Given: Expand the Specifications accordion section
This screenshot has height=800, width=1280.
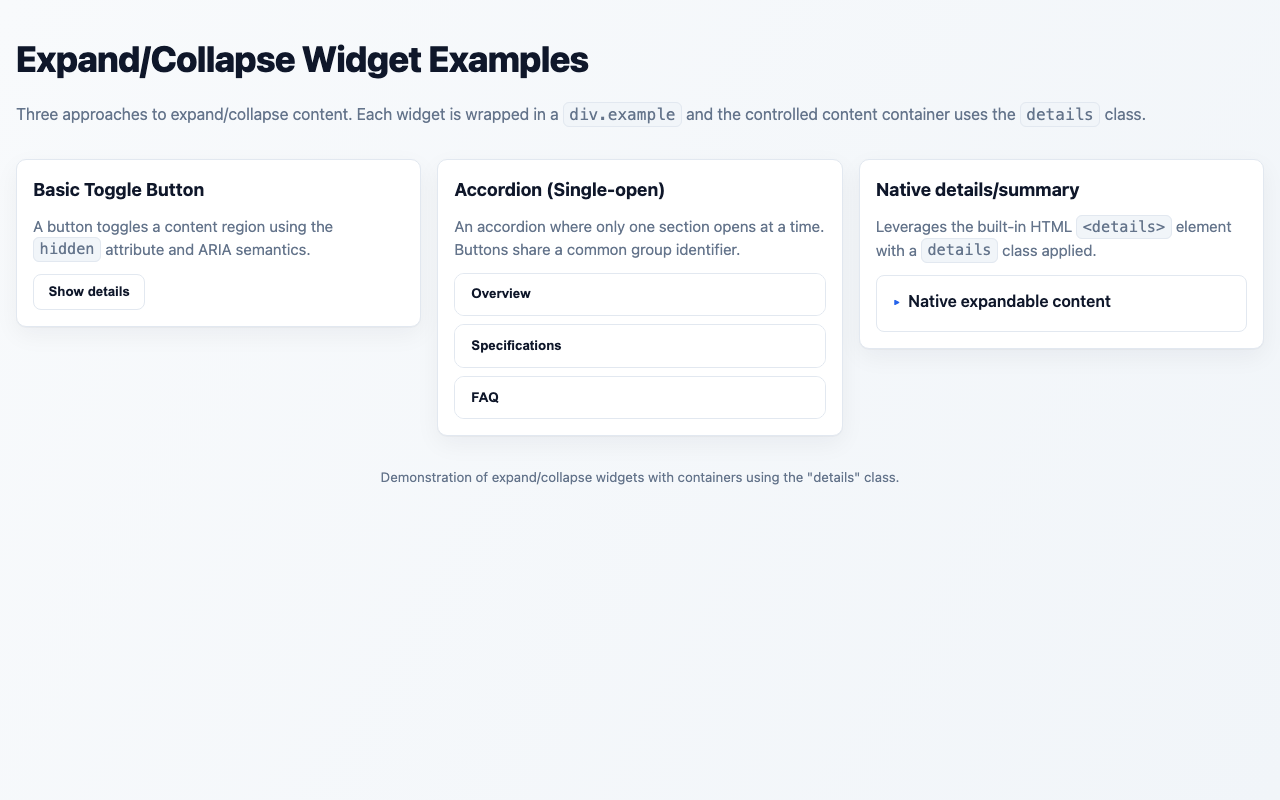Looking at the screenshot, I should click(640, 346).
